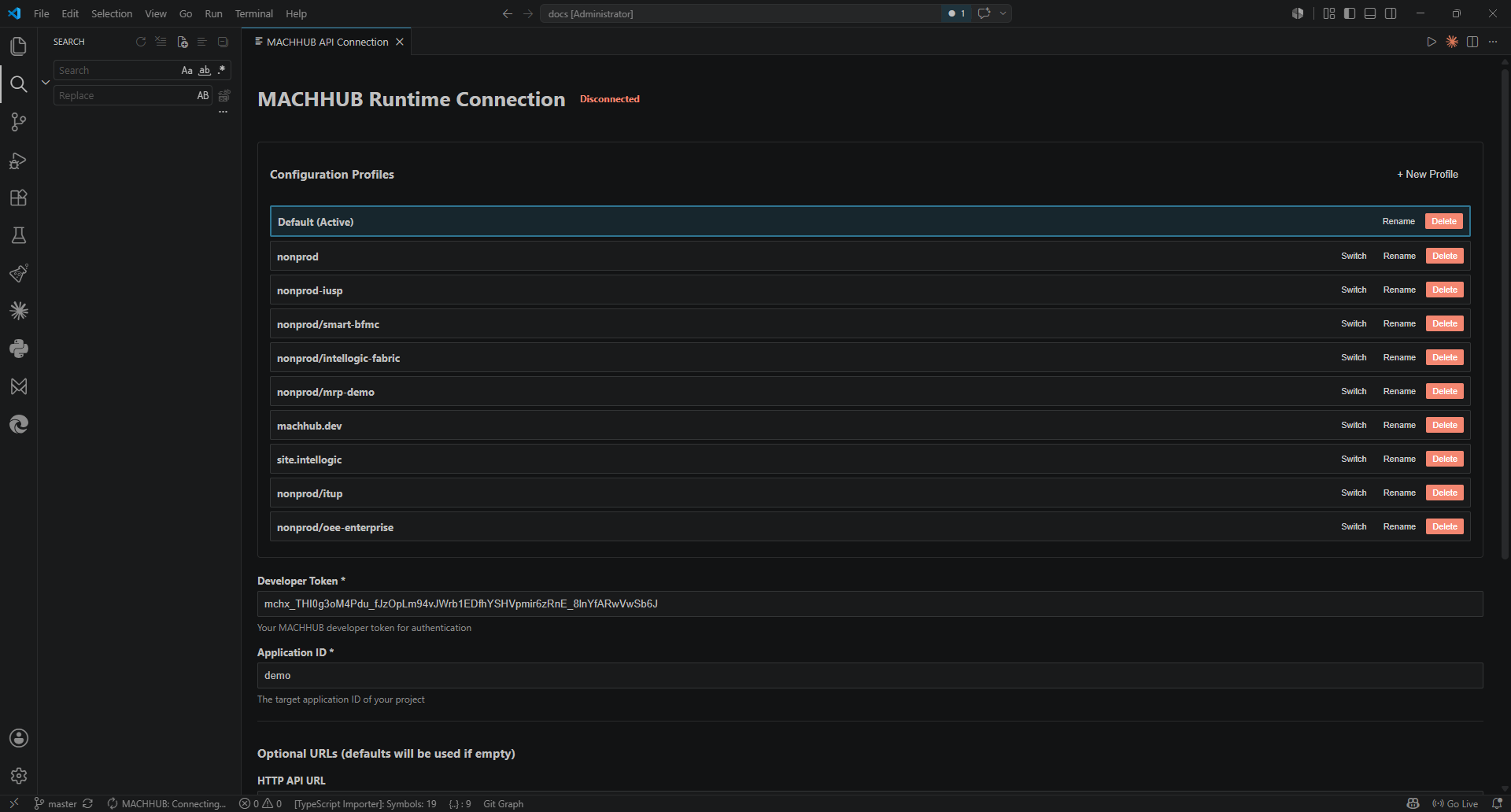Collapse all search results
This screenshot has width=1511, height=812.
click(x=224, y=42)
